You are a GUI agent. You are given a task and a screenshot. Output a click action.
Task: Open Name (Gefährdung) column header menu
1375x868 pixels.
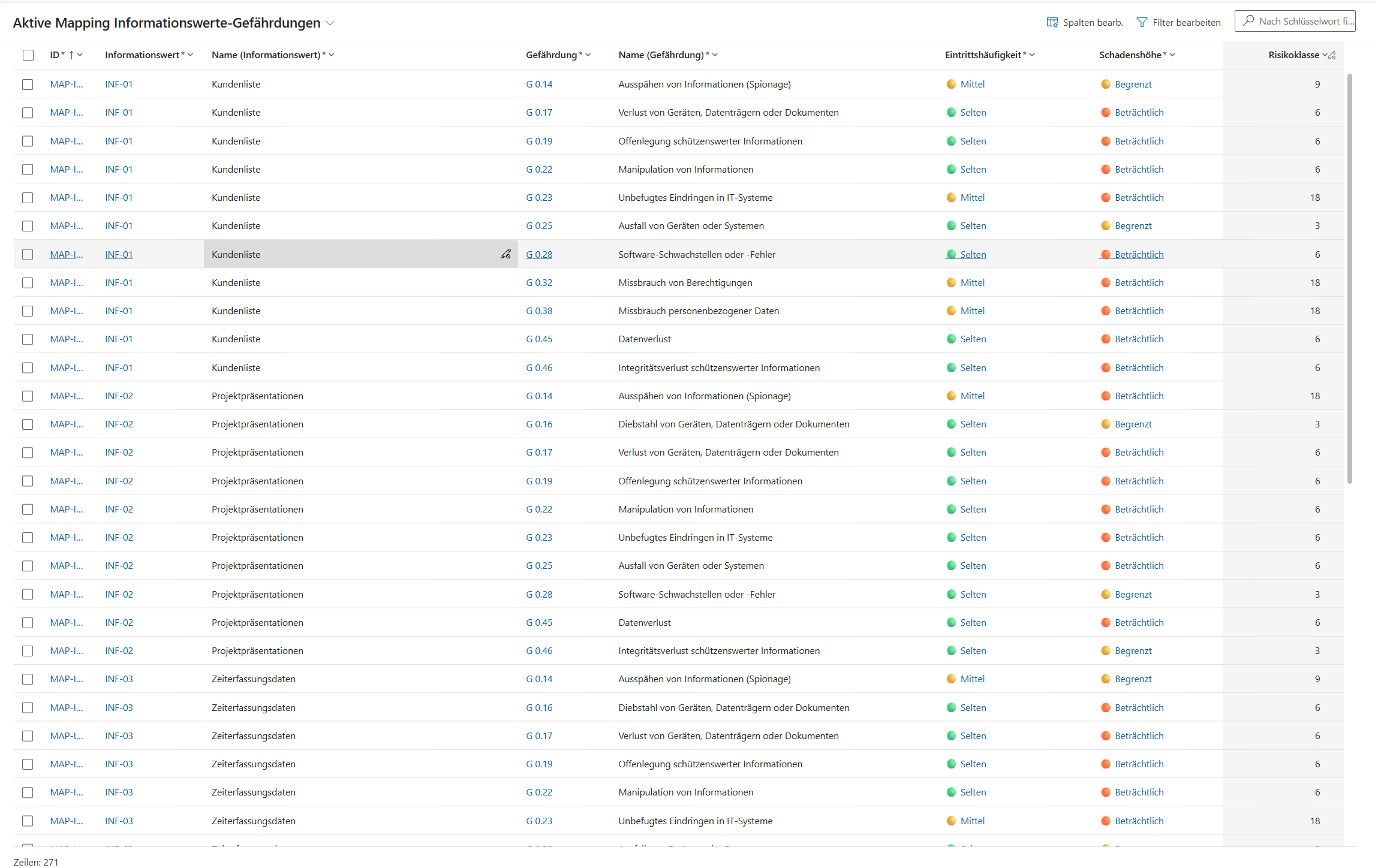[x=715, y=55]
